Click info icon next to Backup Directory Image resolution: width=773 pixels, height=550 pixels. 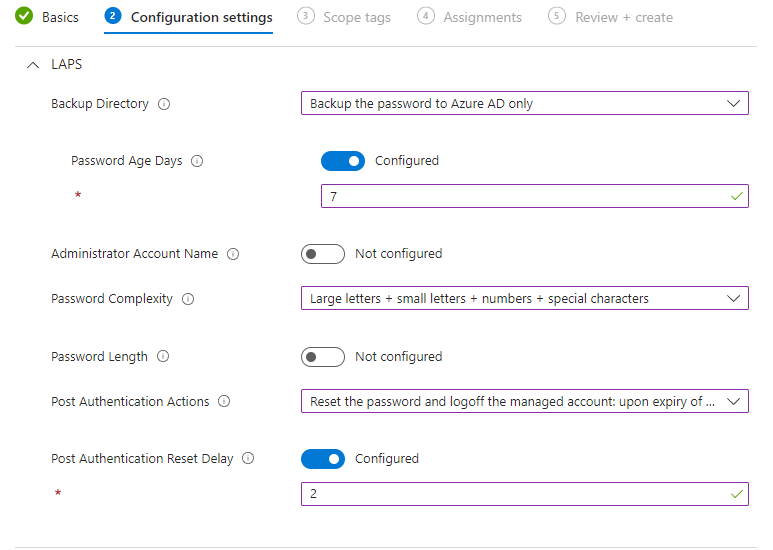click(164, 104)
